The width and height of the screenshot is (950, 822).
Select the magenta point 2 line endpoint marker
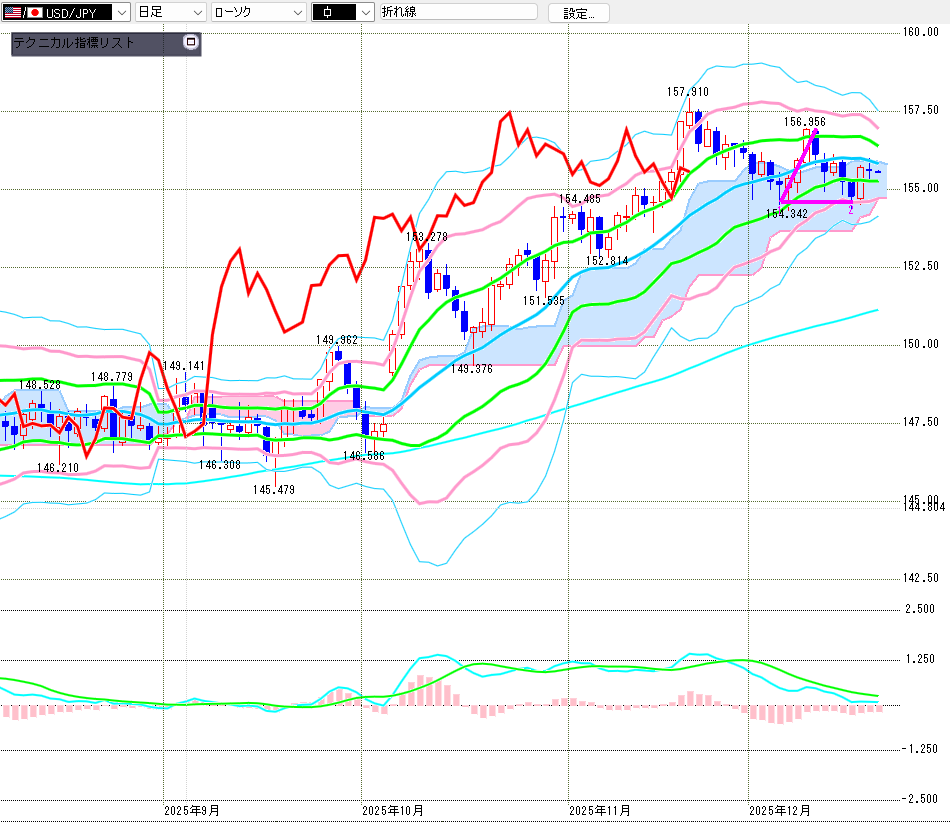pos(851,203)
